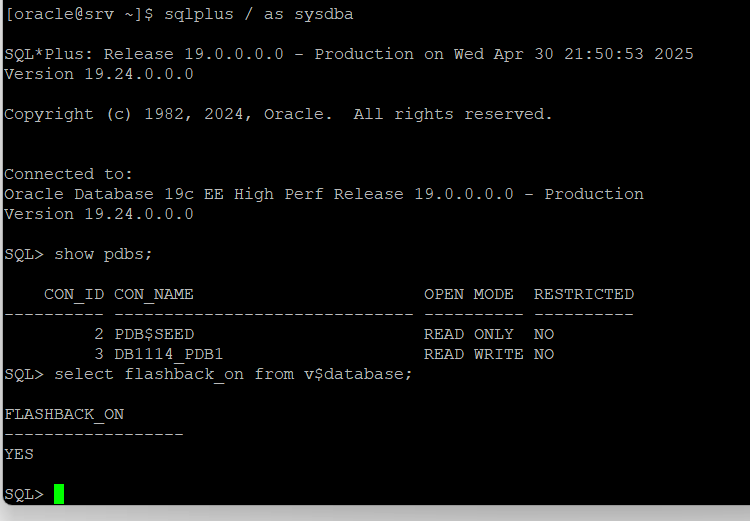Click the PDB$SEED container name
The image size is (750, 521).
tap(154, 334)
